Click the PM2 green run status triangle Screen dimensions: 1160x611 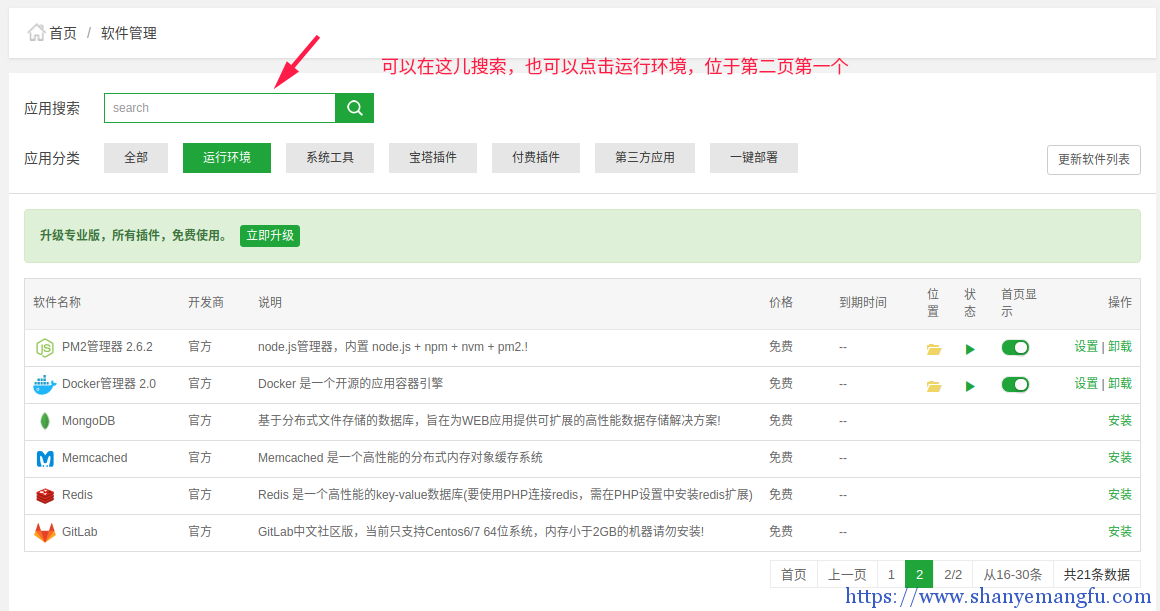tap(970, 346)
